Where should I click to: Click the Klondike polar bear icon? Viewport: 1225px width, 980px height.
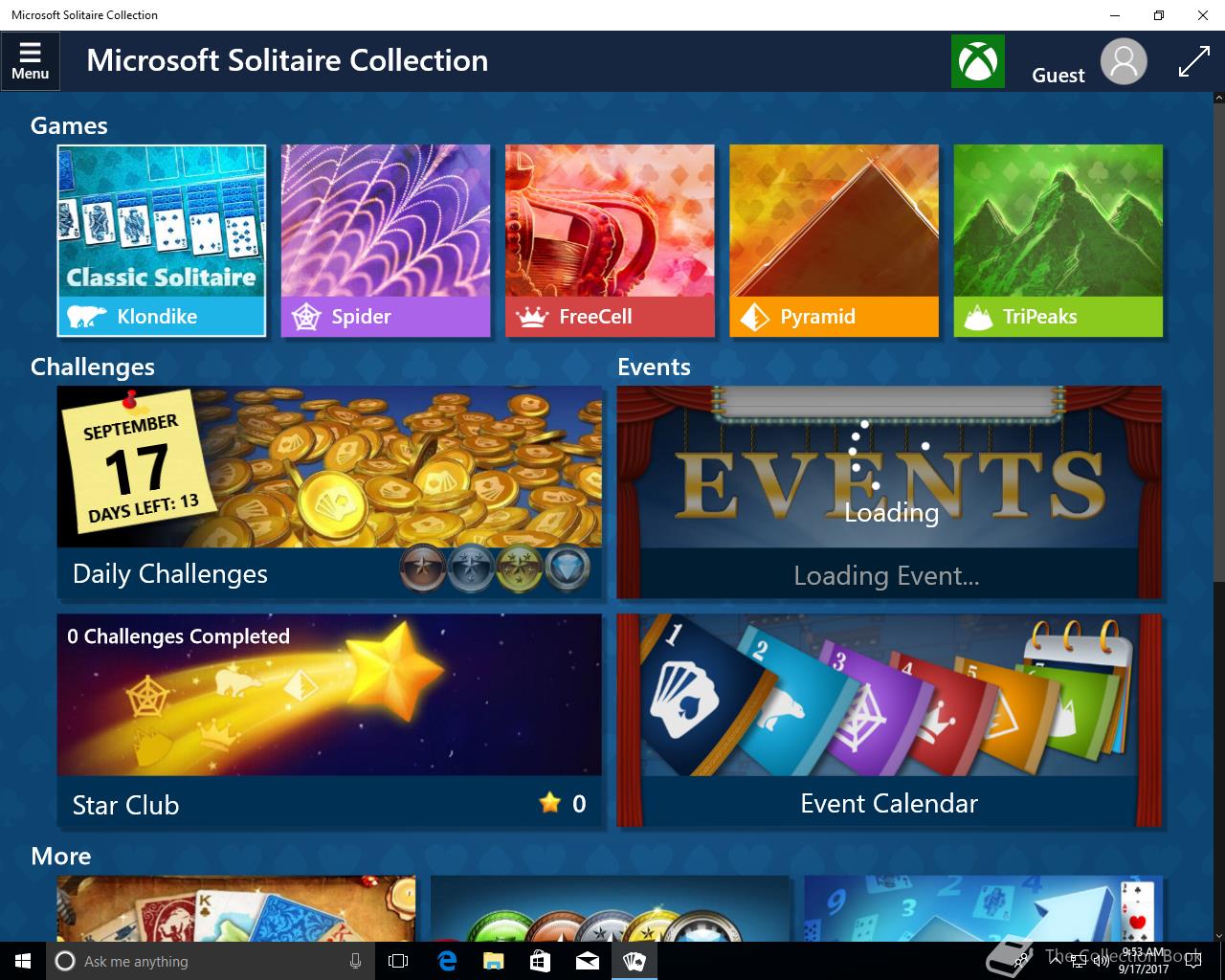click(87, 317)
